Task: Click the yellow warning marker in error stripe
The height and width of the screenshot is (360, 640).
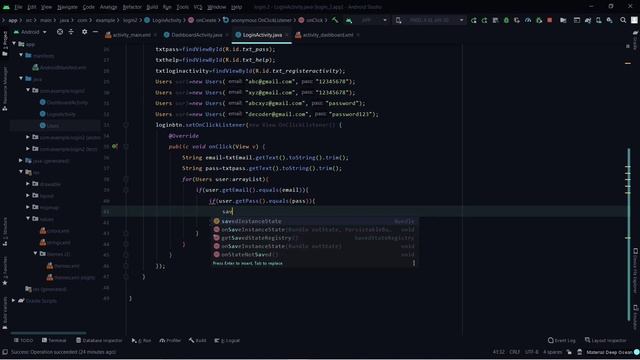Action: click(628, 63)
